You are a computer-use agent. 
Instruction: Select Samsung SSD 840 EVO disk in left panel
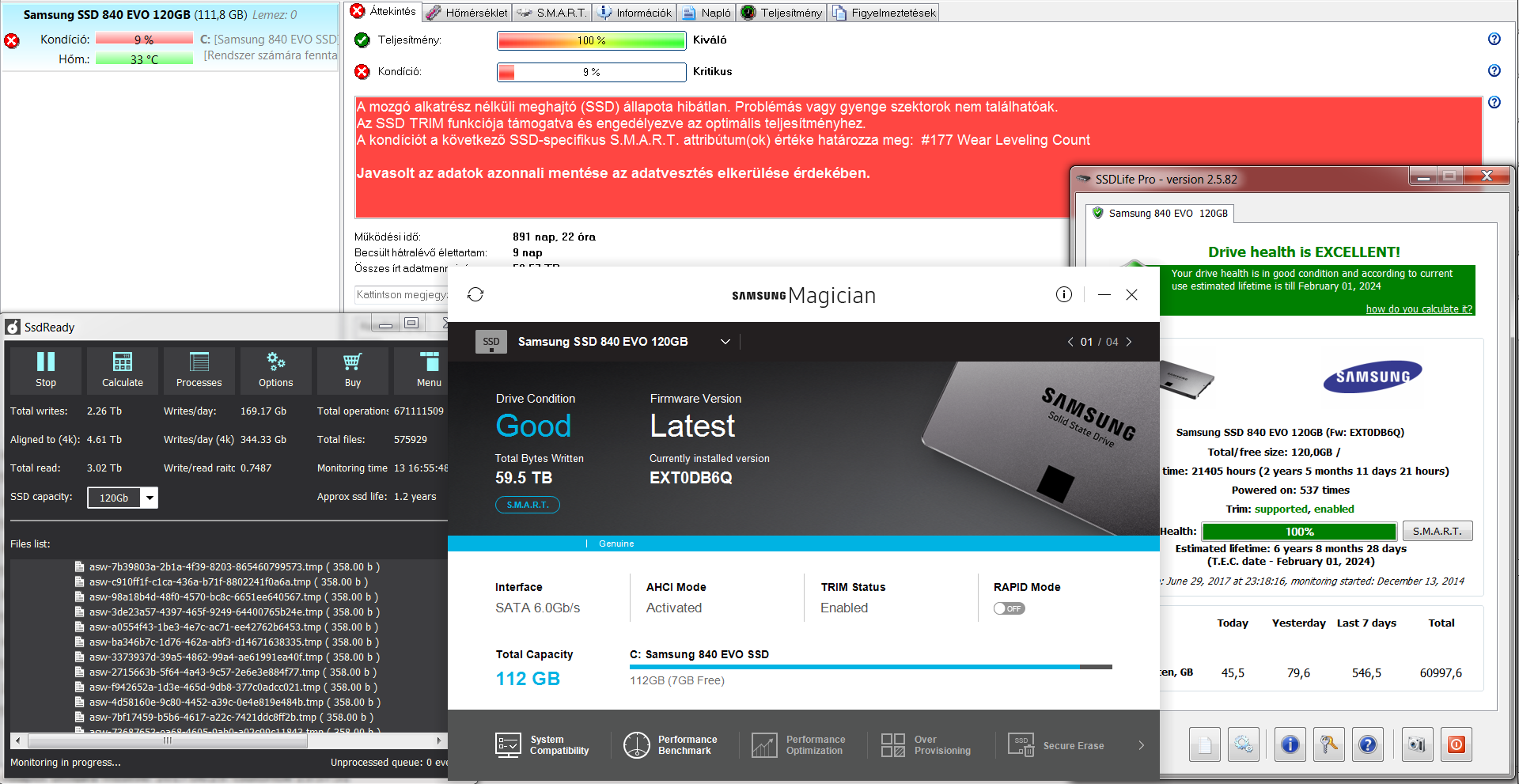click(x=170, y=37)
